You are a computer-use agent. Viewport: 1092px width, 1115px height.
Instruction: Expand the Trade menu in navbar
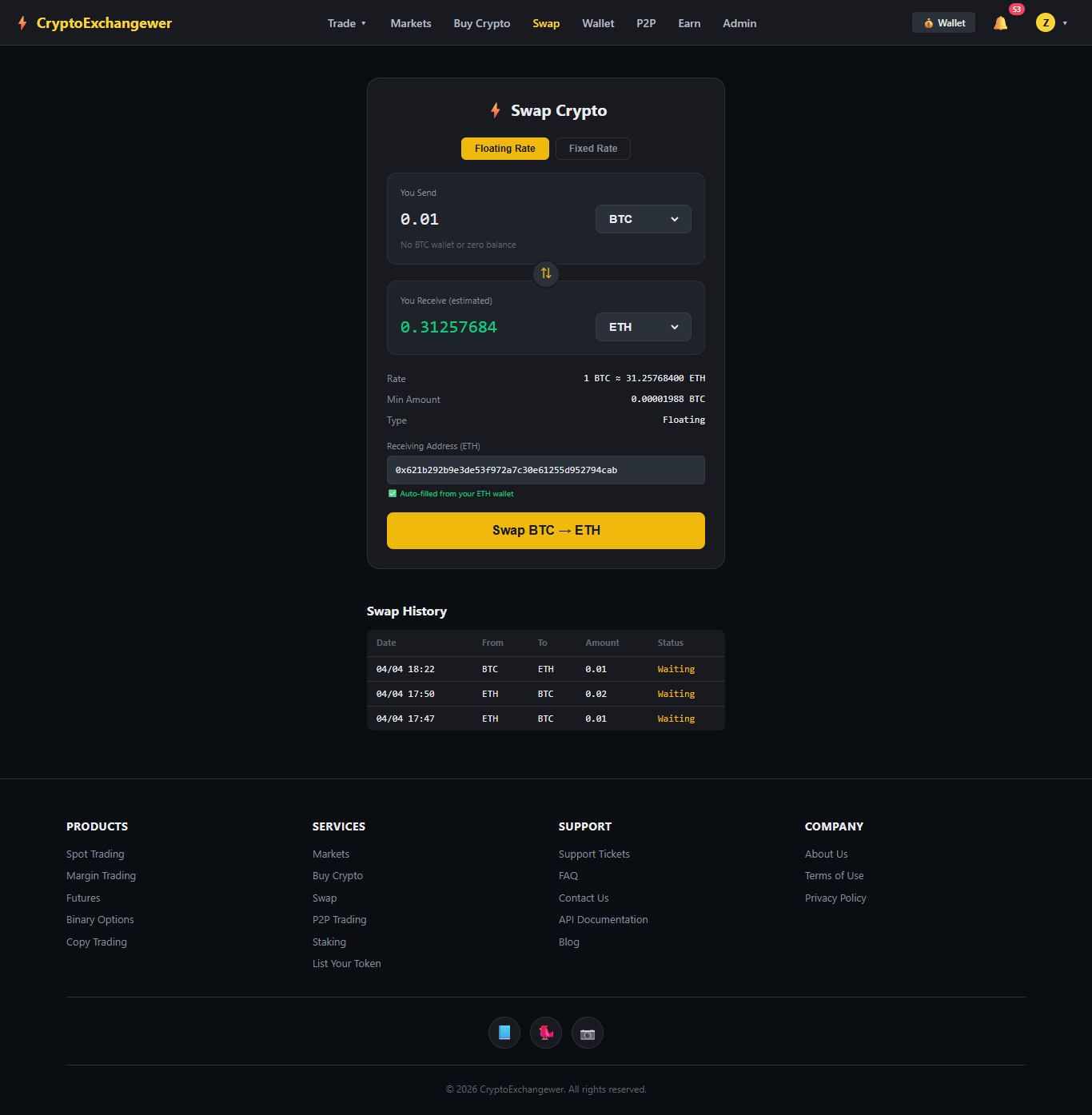[346, 23]
